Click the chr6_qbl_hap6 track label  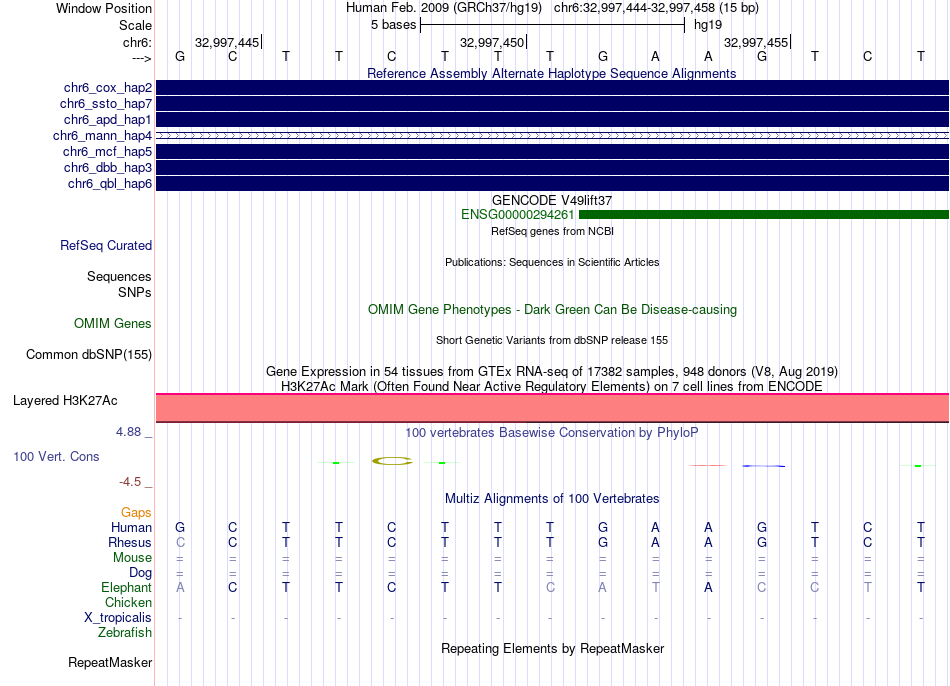(x=110, y=184)
